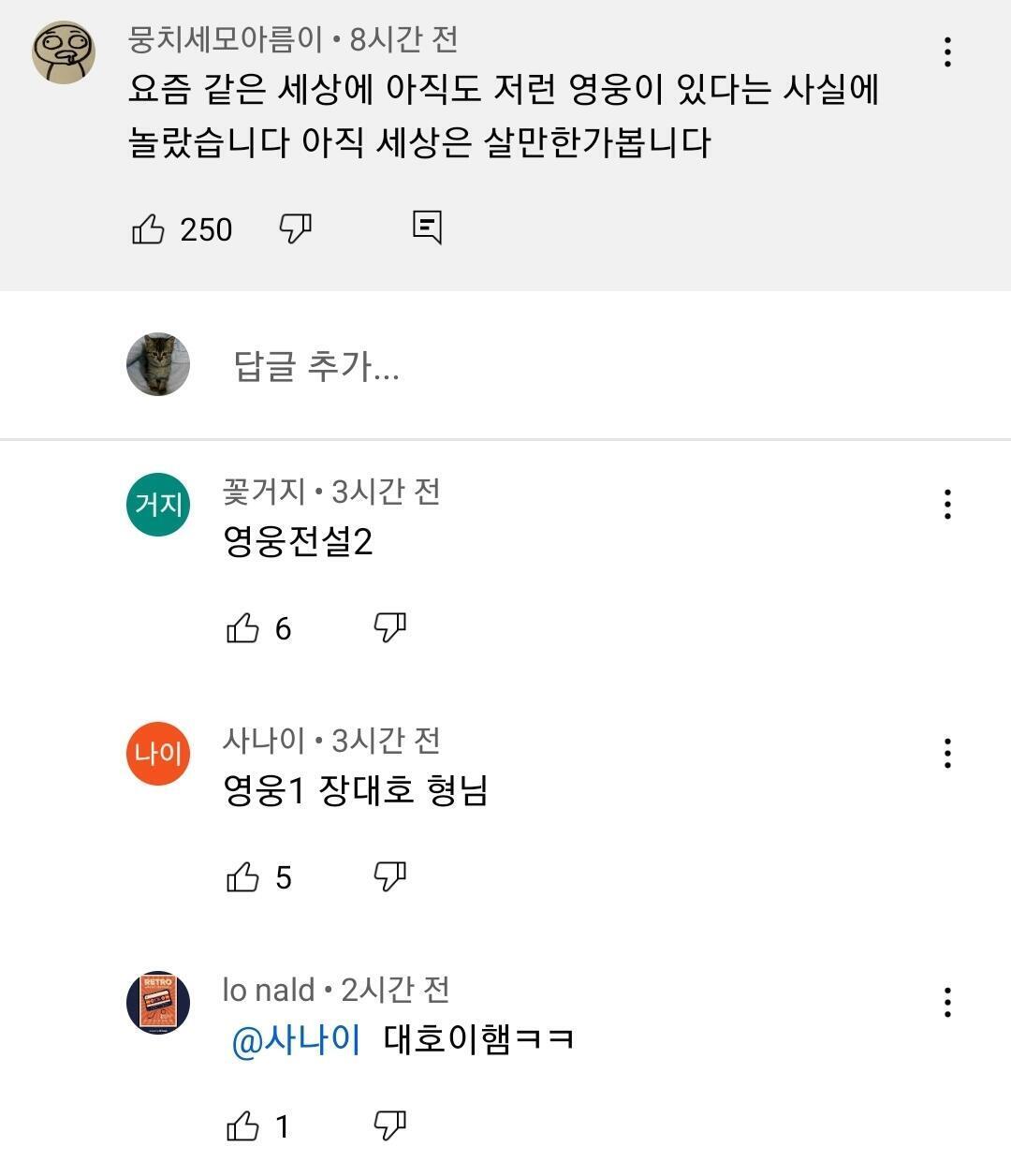Like the 영웅전설2 reply
This screenshot has height=1176, width=1011.
click(x=242, y=628)
